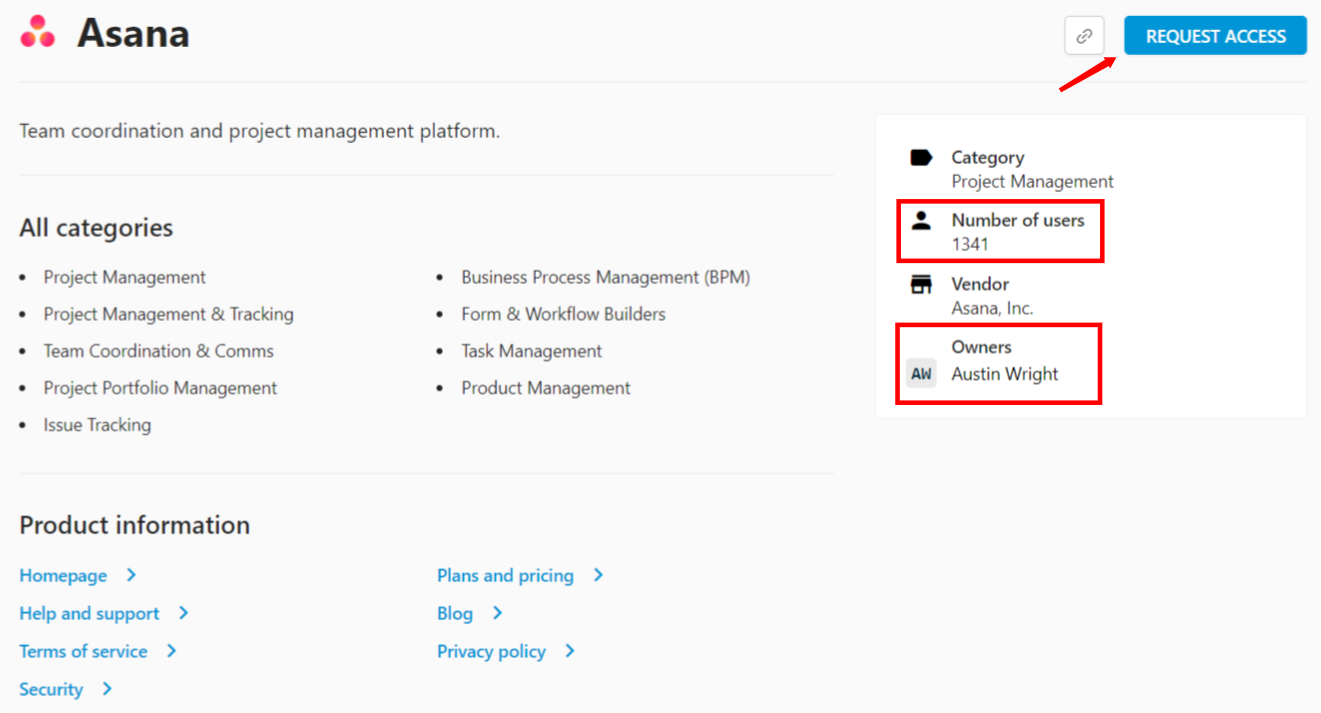Click the chevron next to Plans and pricing
The width and height of the screenshot is (1321, 713).
(598, 575)
